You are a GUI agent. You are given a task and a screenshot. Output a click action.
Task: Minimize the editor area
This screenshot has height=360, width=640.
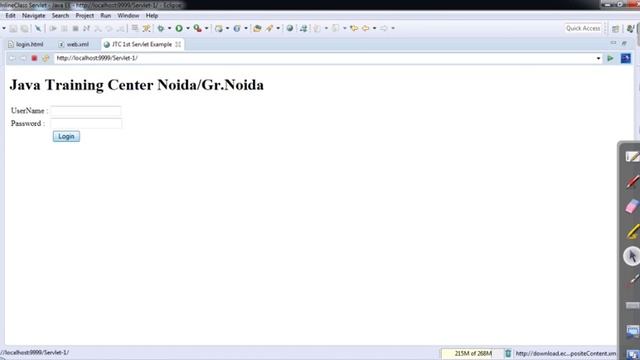613,43
